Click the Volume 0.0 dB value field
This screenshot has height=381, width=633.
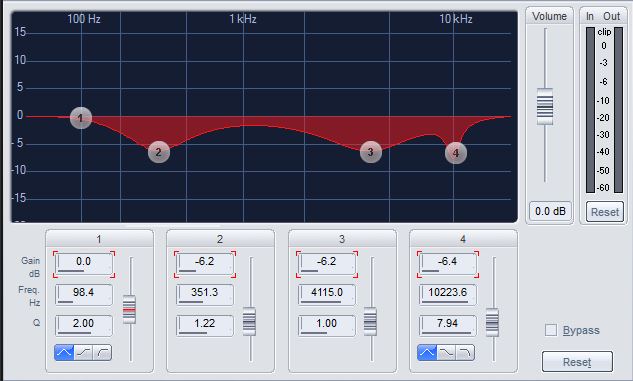[x=550, y=211]
